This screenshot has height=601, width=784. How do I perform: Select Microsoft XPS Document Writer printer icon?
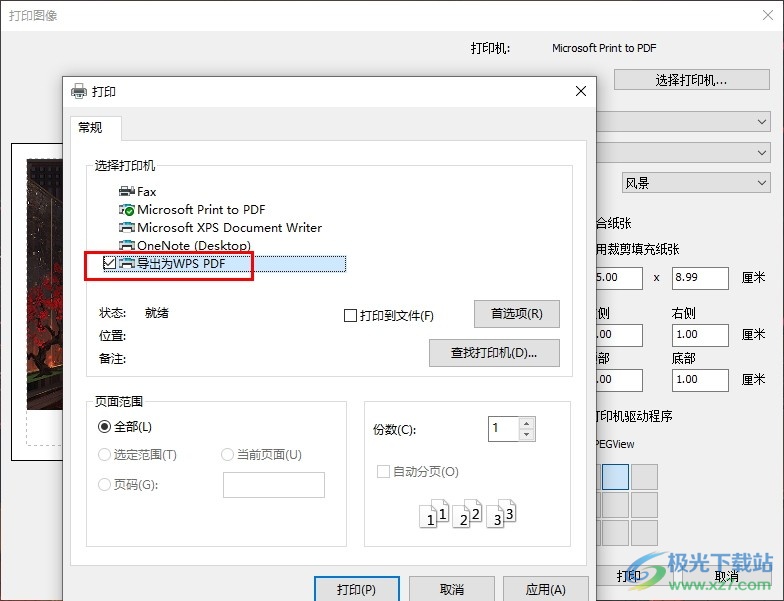(x=127, y=228)
